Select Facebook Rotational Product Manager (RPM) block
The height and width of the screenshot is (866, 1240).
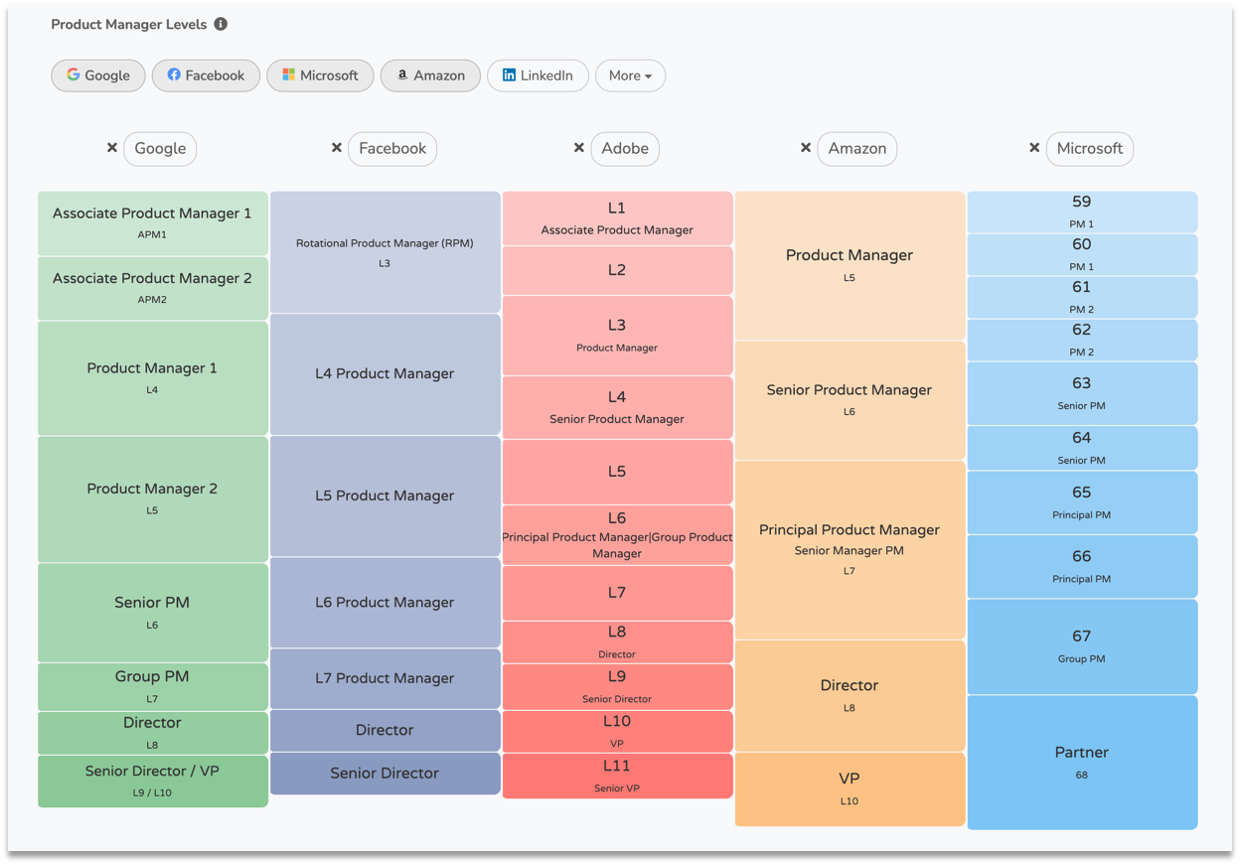pos(385,252)
